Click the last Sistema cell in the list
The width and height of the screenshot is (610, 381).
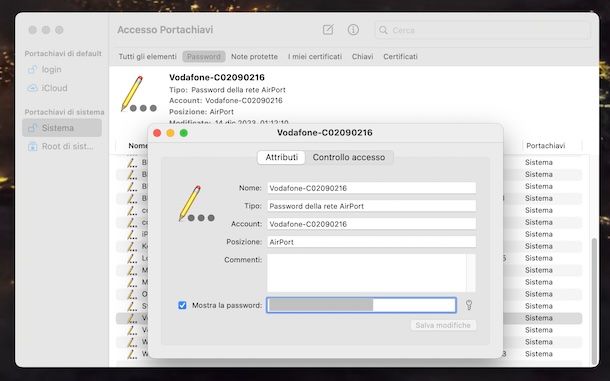coord(538,354)
